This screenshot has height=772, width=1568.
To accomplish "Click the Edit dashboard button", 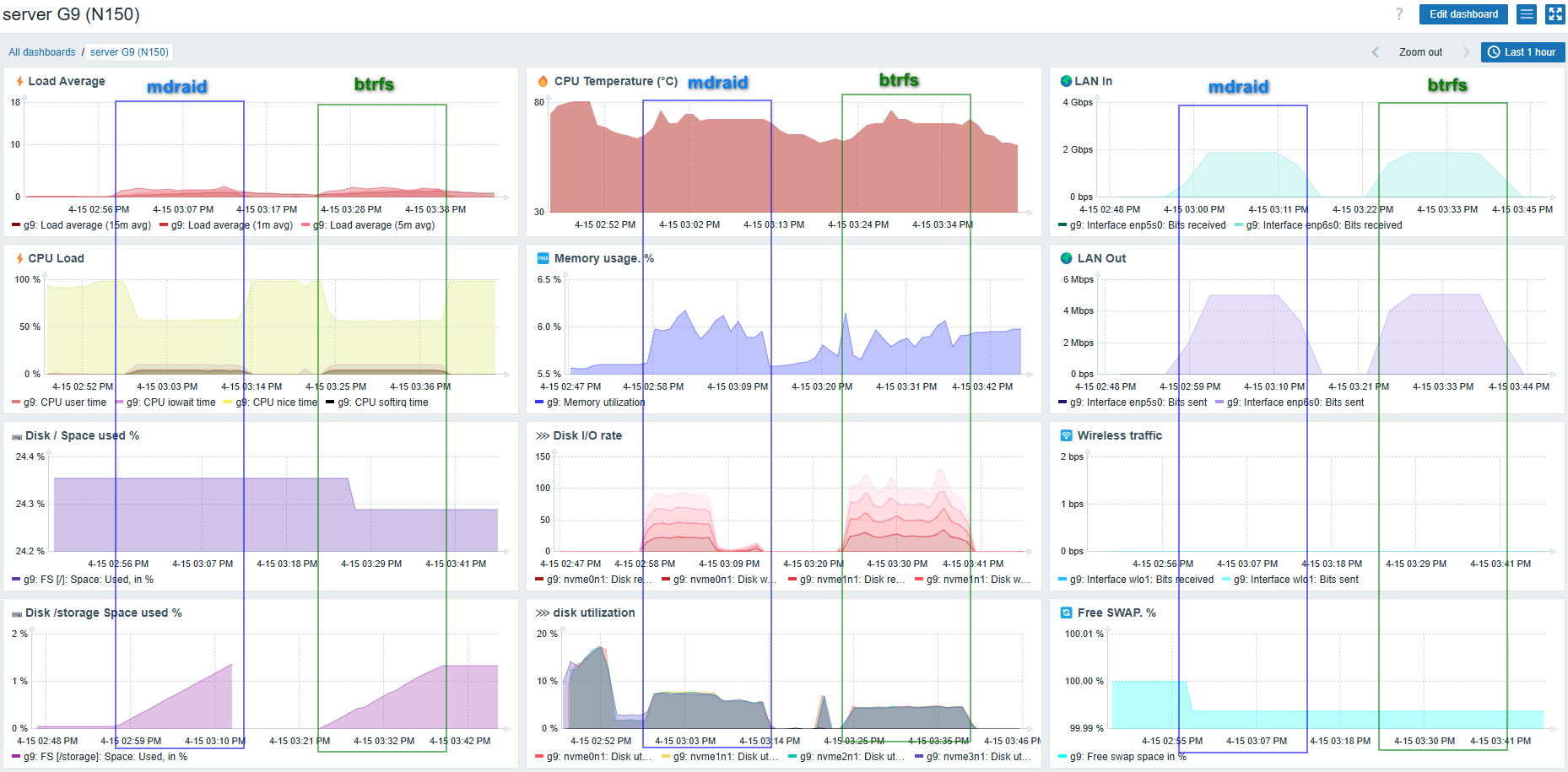I will [x=1463, y=14].
